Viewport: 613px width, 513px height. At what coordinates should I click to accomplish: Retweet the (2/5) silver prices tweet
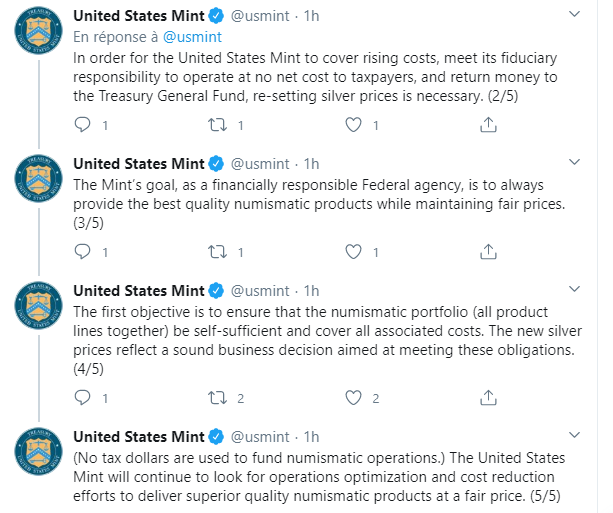coord(217,125)
